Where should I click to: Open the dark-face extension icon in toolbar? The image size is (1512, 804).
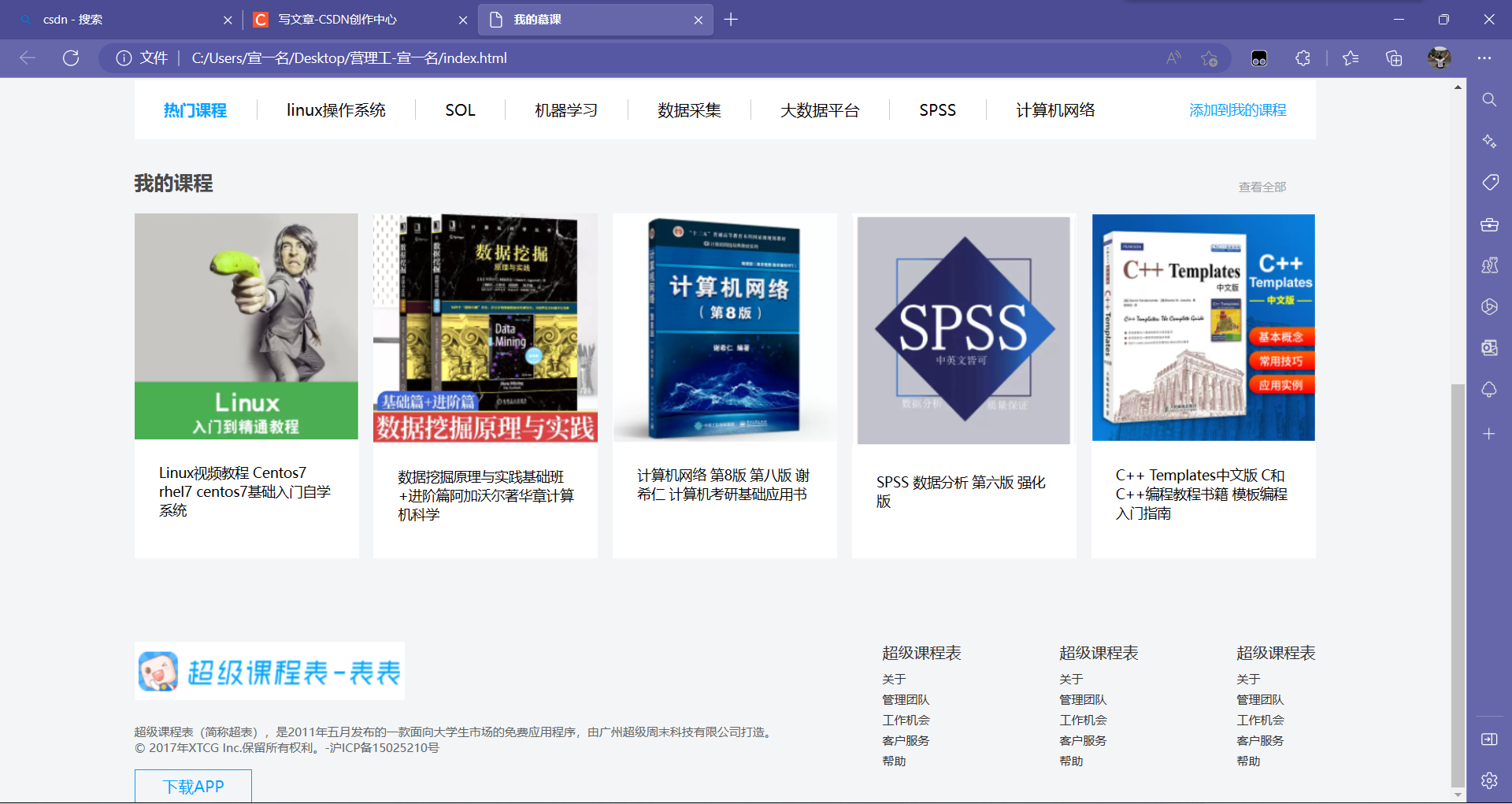click(1259, 58)
